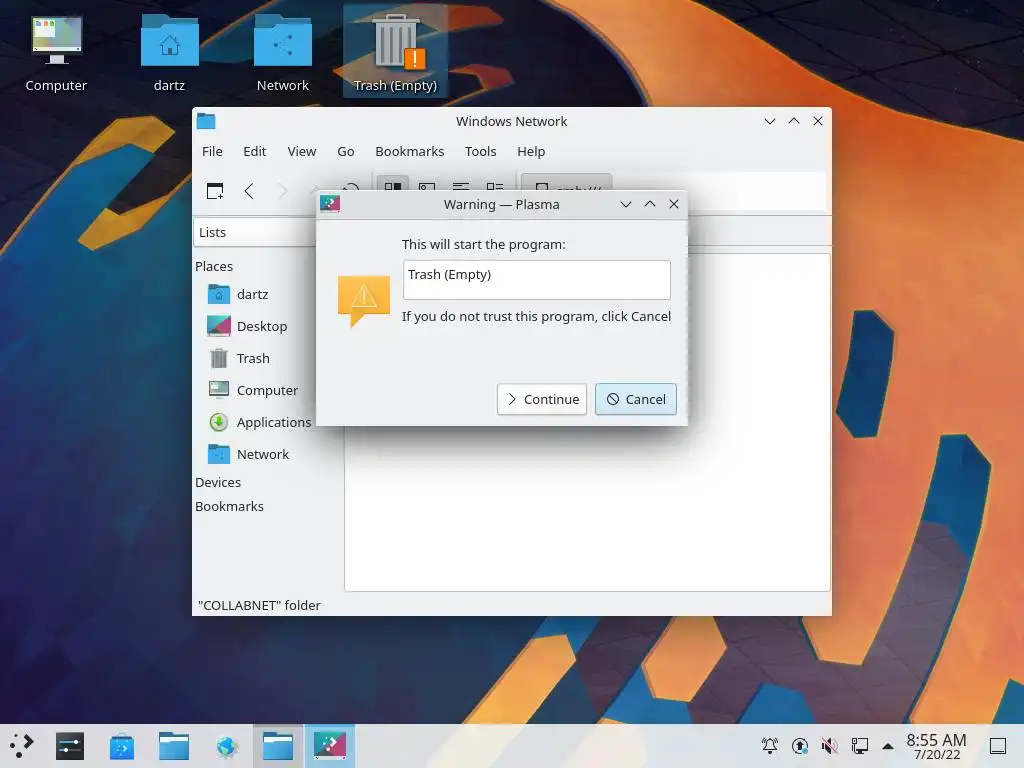Screen dimensions: 1024x768
Task: Expand the Devices section in sidebar
Action: coord(218,483)
